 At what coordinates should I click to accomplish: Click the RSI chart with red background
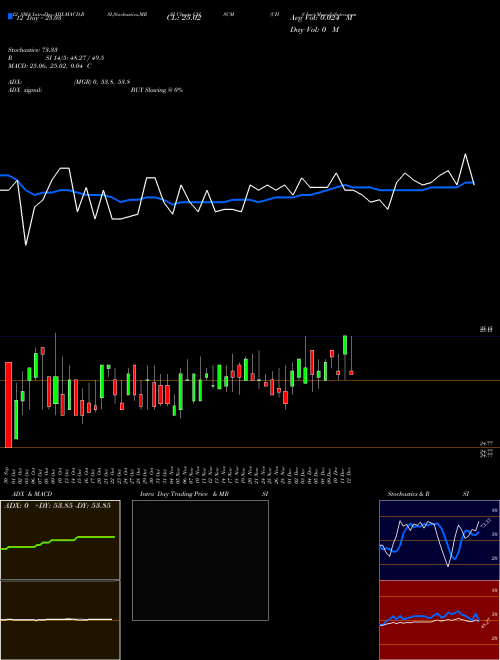point(439,619)
